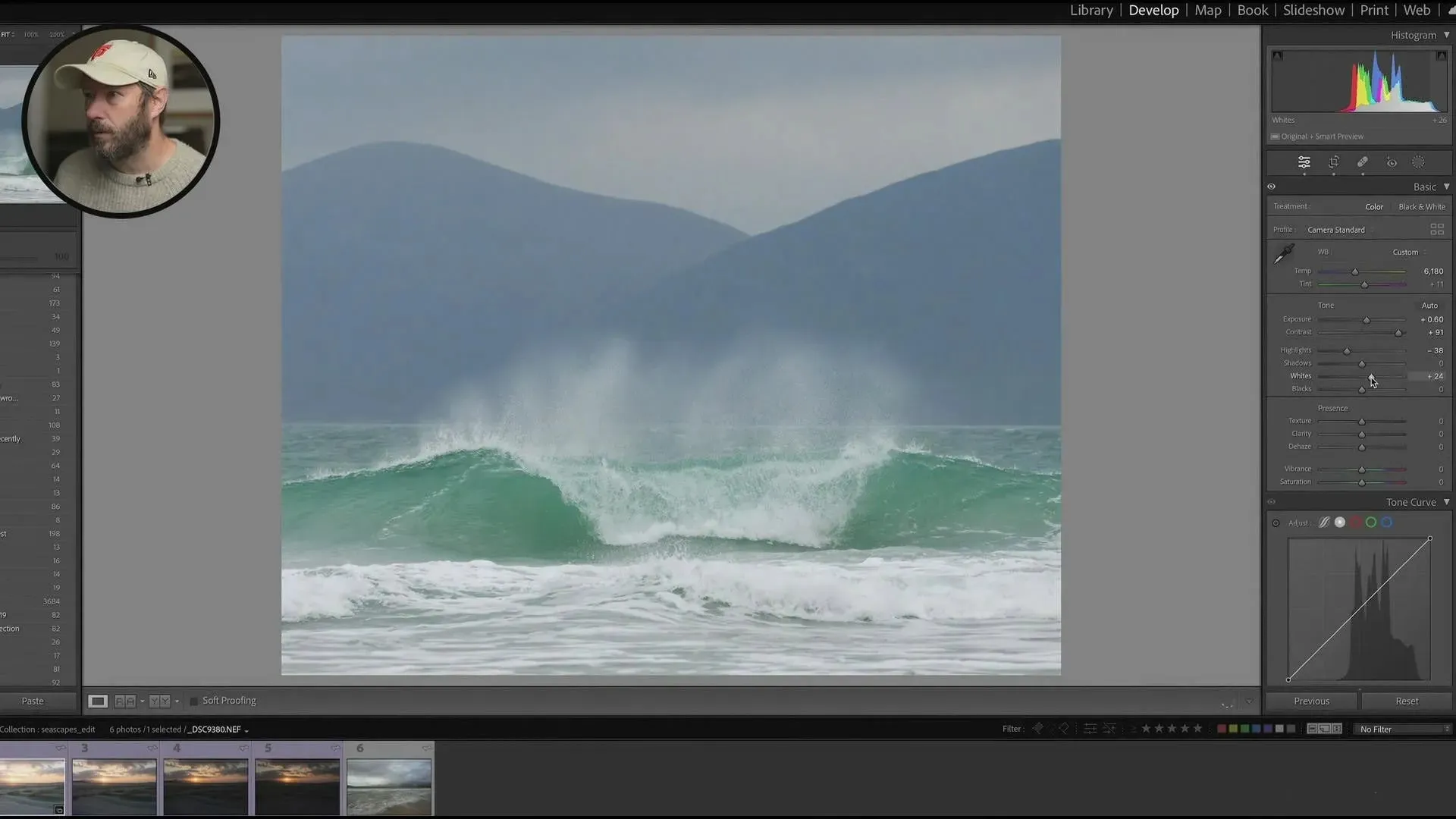
Task: Click the Temp value 6,180 field
Action: click(x=1432, y=271)
